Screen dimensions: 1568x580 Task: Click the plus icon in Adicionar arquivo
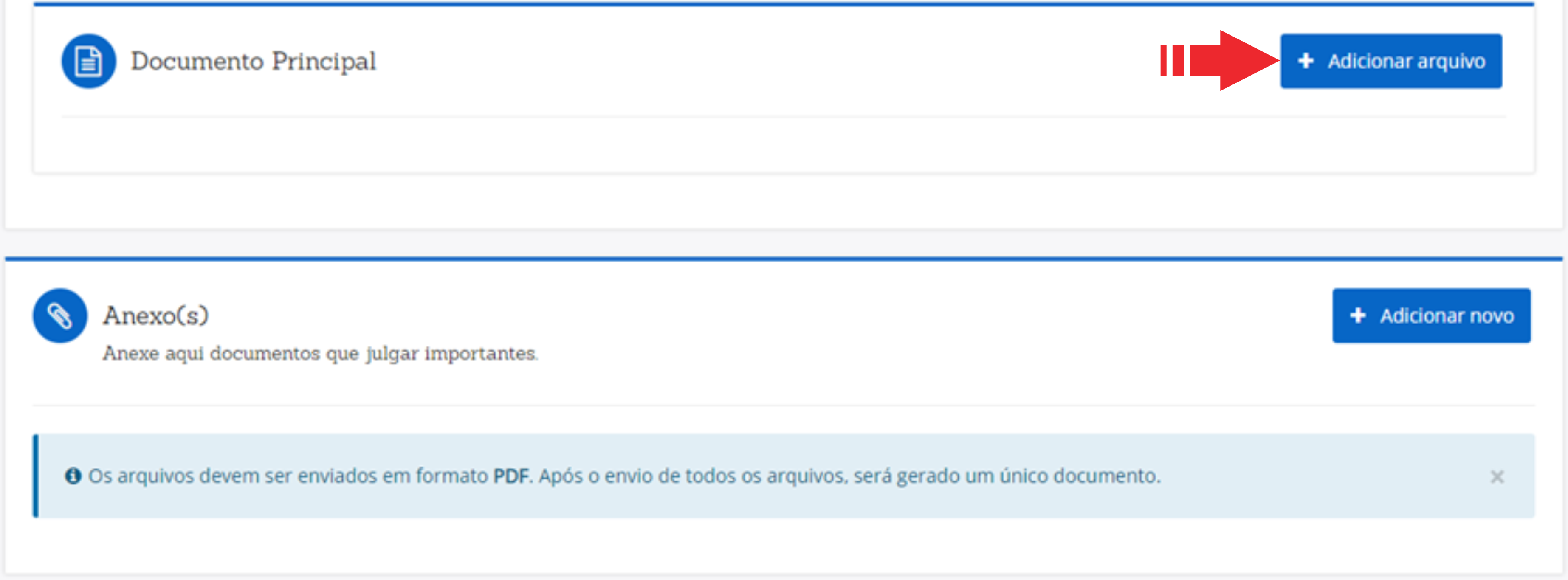click(1305, 61)
